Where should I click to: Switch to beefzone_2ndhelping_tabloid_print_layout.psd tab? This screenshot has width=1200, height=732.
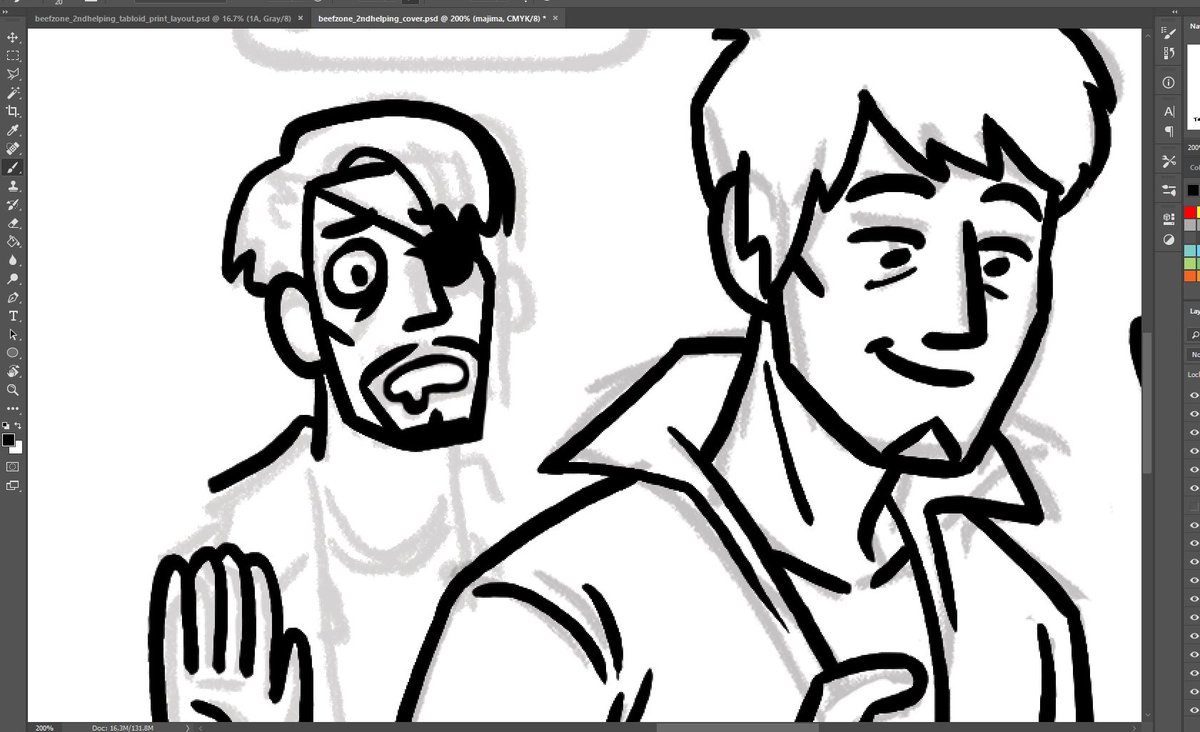point(163,19)
